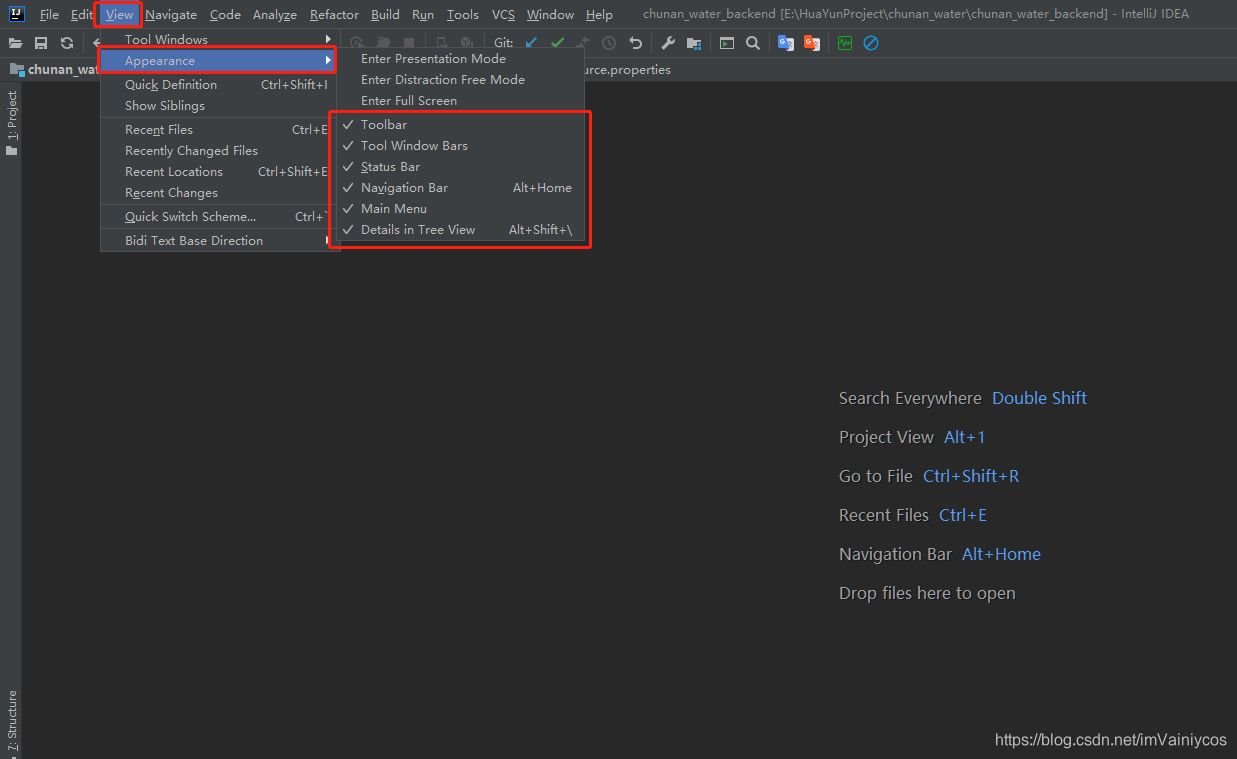Screen dimensions: 1237x759
Task: Click Git Commit green checkmark icon
Action: click(x=557, y=43)
